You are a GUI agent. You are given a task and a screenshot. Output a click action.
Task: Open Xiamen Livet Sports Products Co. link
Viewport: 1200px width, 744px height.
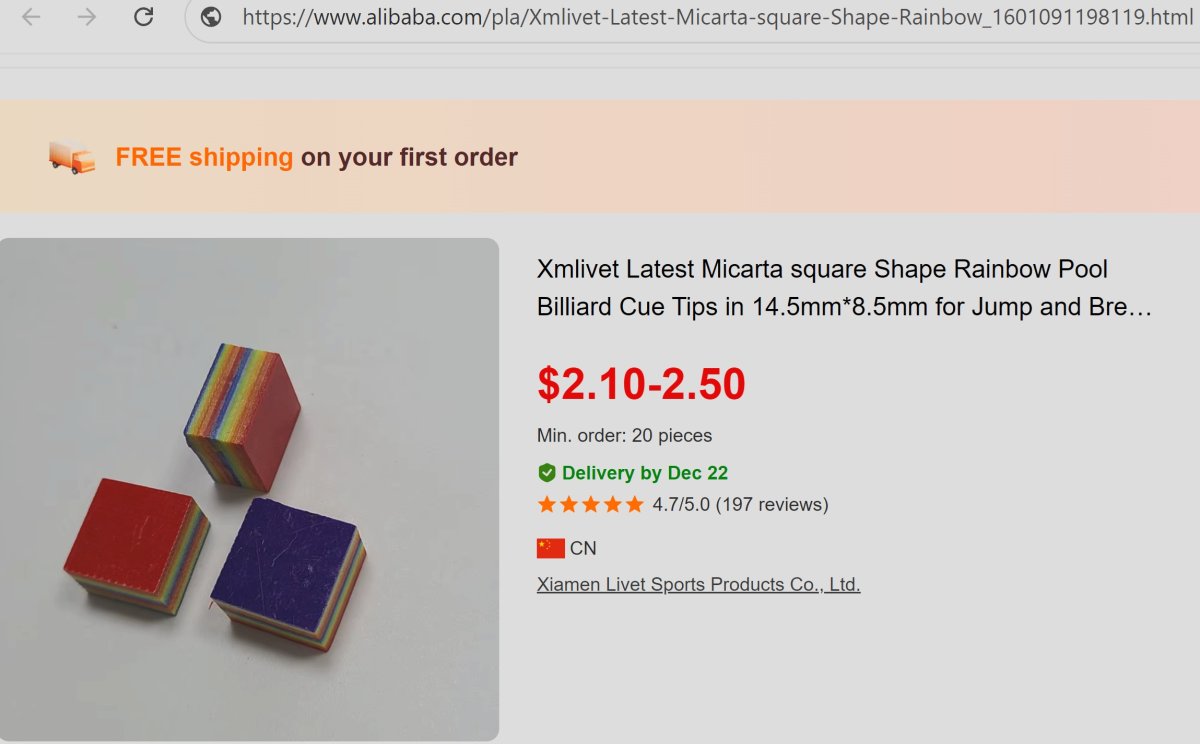tap(698, 585)
